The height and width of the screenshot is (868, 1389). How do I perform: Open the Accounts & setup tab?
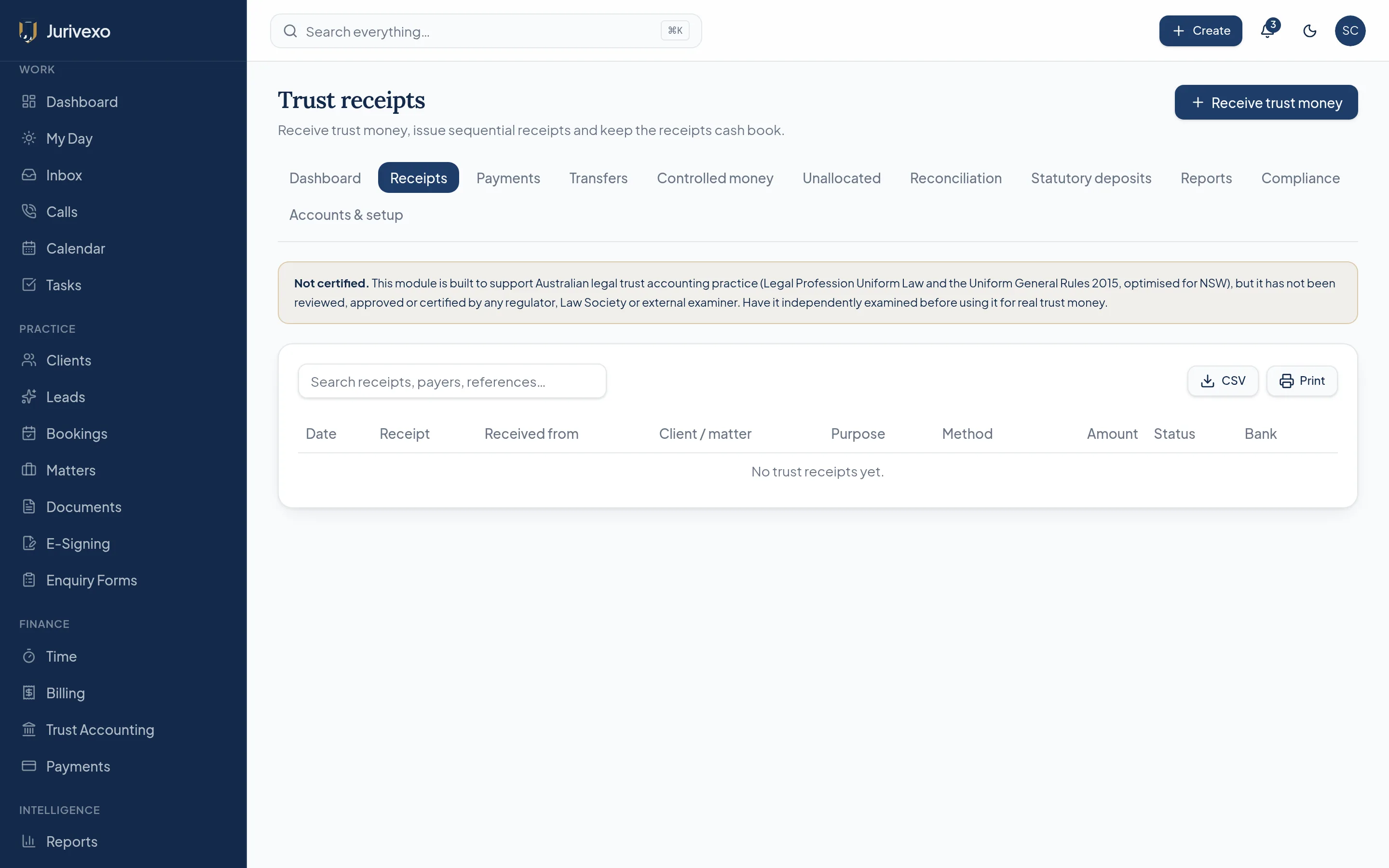point(346,215)
